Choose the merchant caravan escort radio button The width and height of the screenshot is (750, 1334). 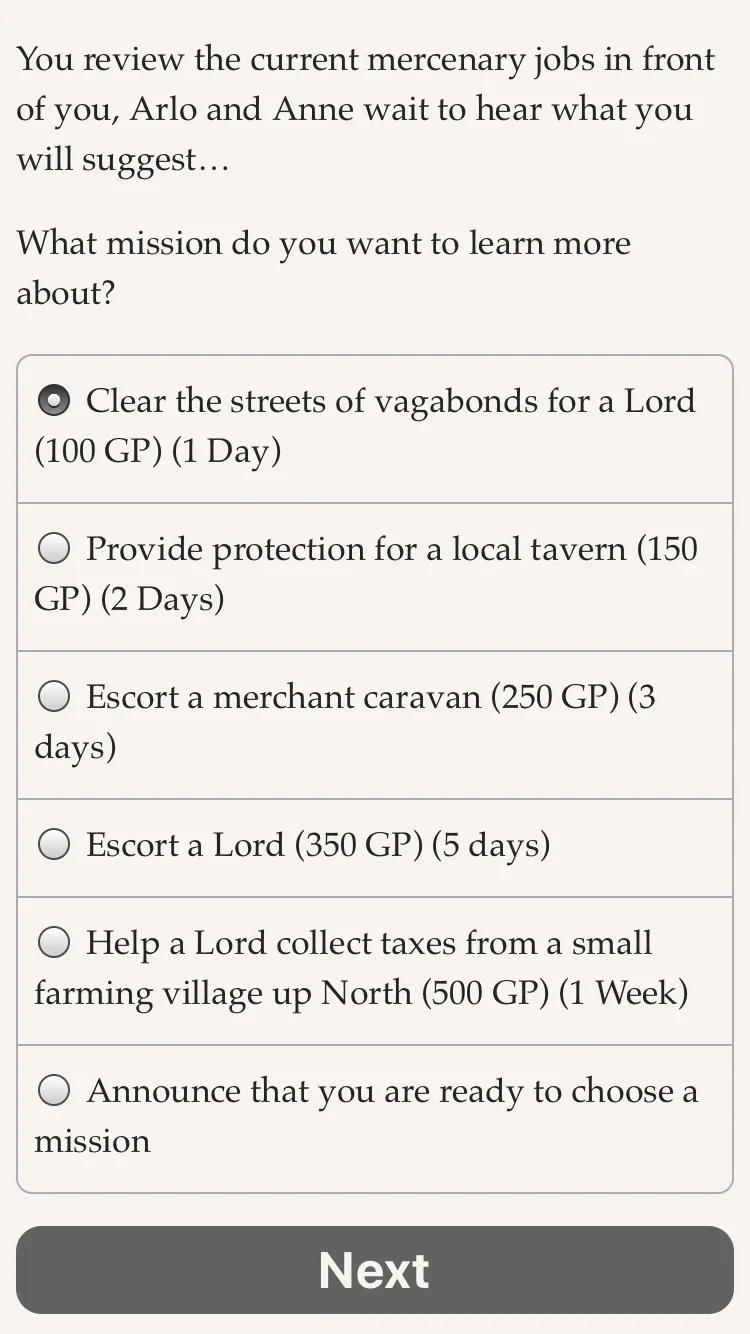pyautogui.click(x=54, y=697)
